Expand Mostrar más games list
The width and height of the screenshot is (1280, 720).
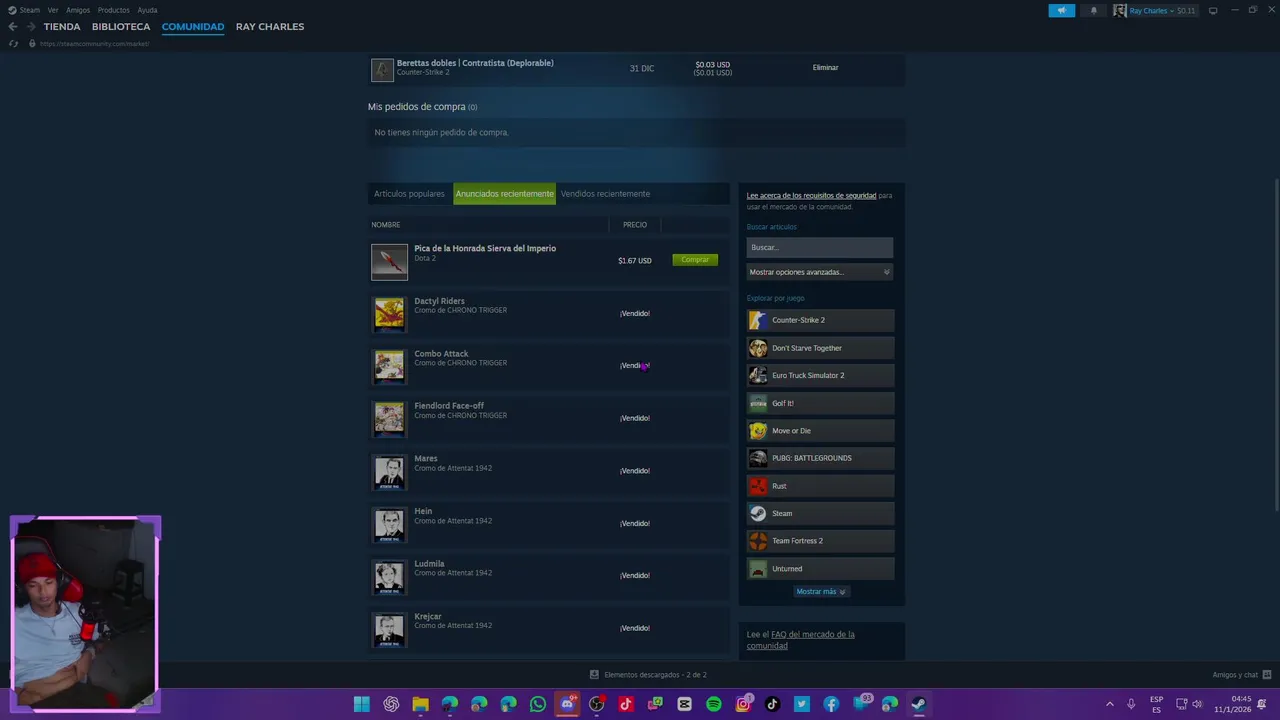(x=821, y=592)
